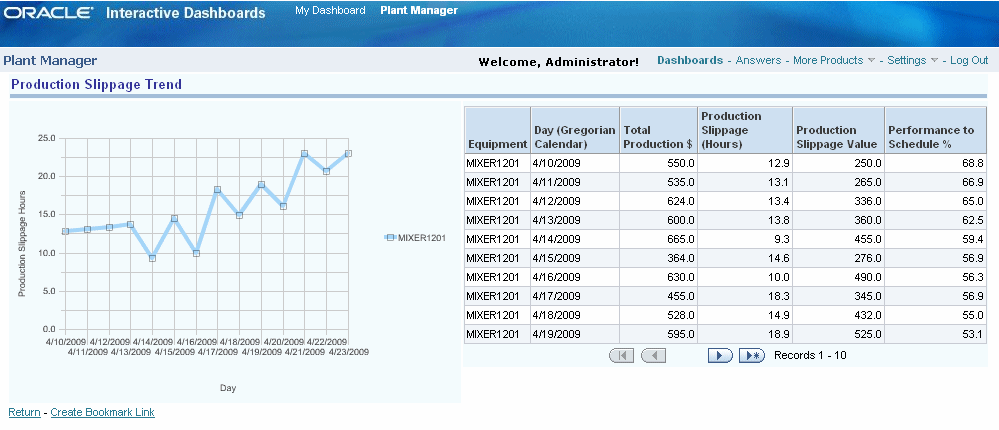
Task: Click slippage value 490.0 cell
Action: tap(838, 278)
